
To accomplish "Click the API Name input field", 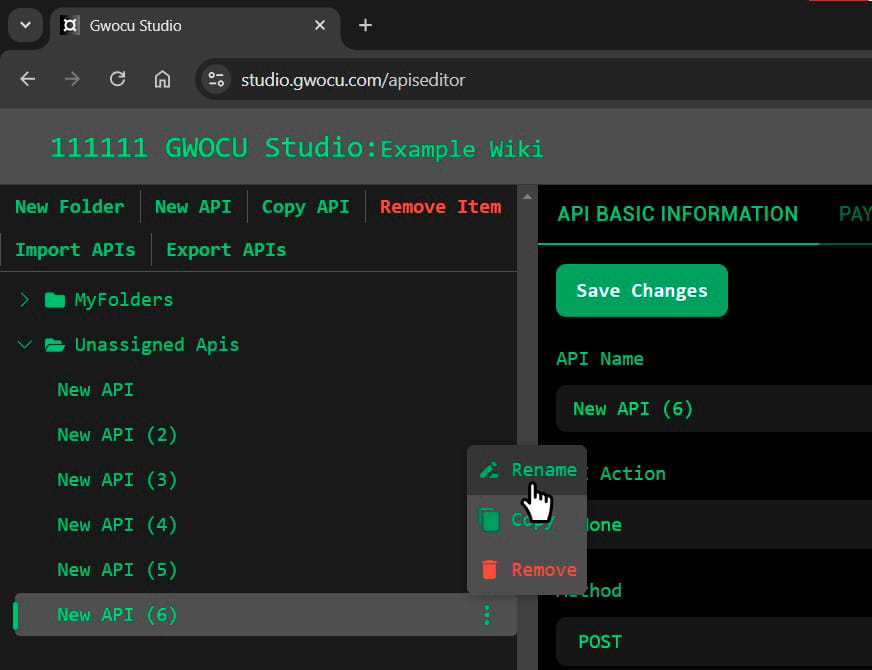I will [714, 409].
